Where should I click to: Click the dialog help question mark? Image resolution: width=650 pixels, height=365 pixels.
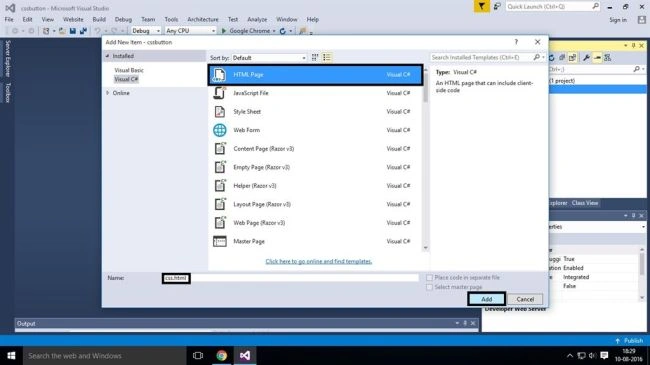click(516, 42)
